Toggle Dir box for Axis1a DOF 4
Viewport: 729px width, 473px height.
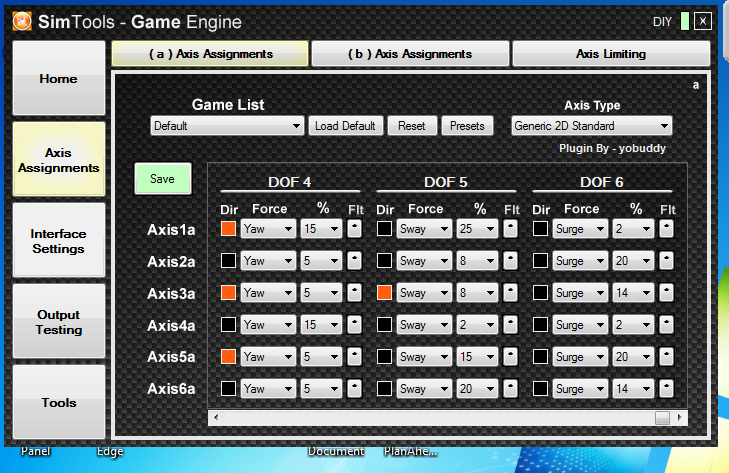(x=228, y=229)
